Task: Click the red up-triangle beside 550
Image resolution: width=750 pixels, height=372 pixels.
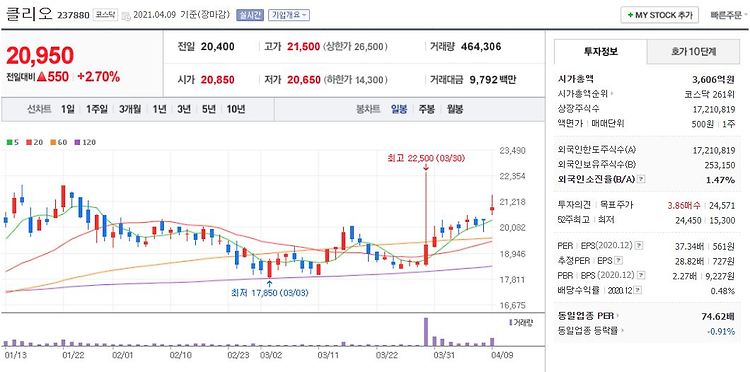Action: pyautogui.click(x=42, y=77)
